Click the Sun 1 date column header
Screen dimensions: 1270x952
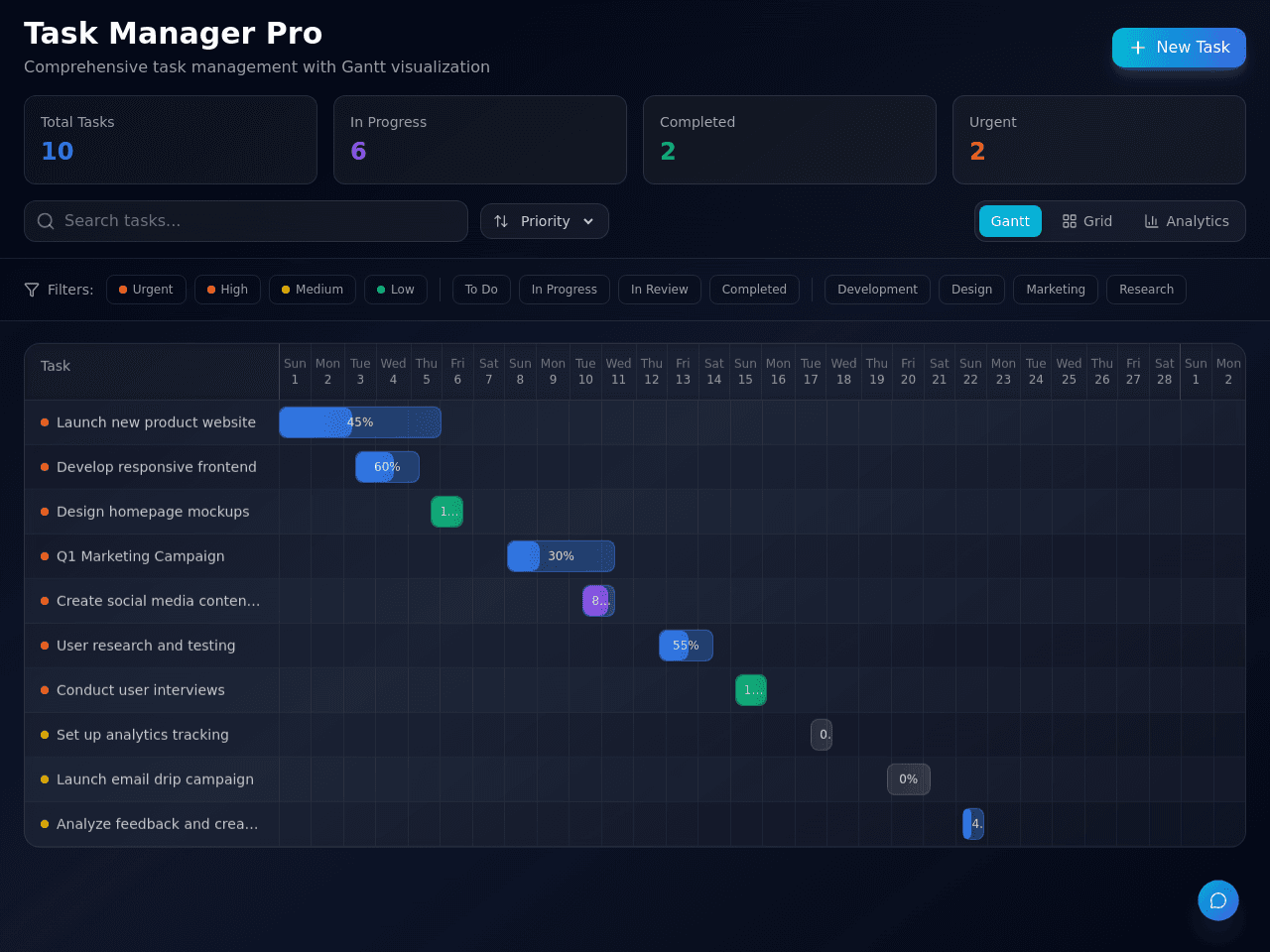[295, 372]
